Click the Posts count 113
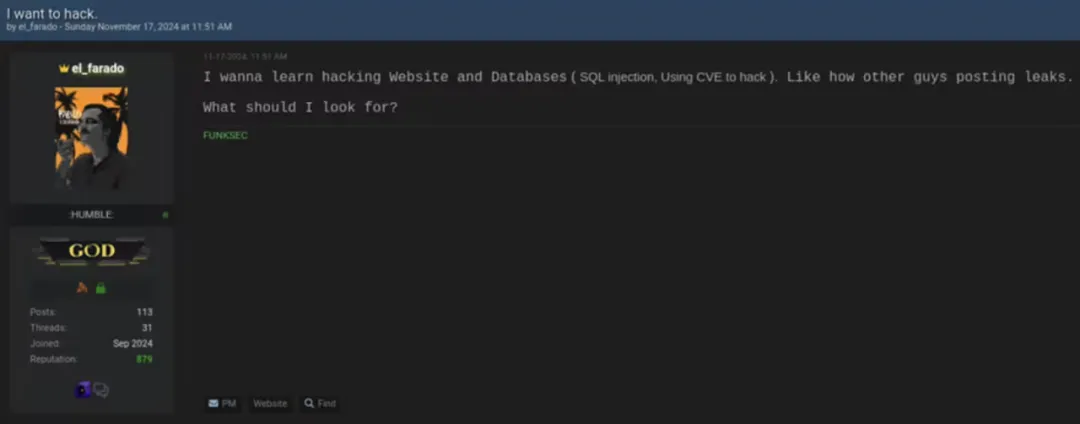The width and height of the screenshot is (1080, 424). tap(145, 312)
